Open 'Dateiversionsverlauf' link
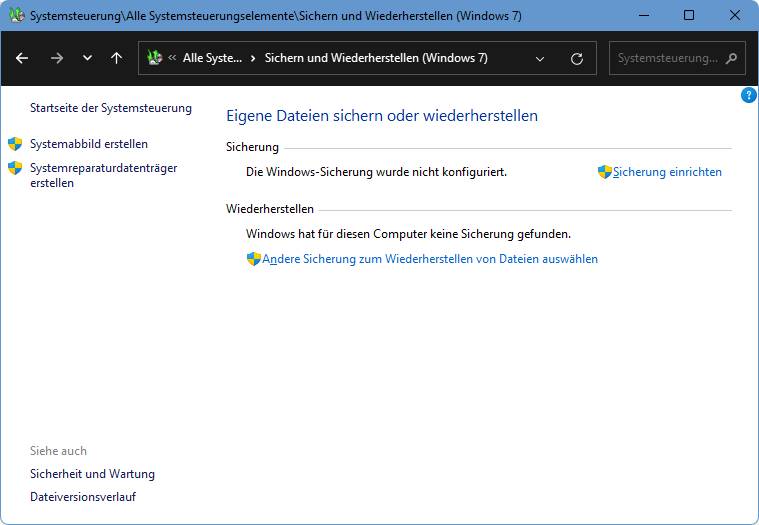Screen dimensions: 759x525 [x=83, y=497]
